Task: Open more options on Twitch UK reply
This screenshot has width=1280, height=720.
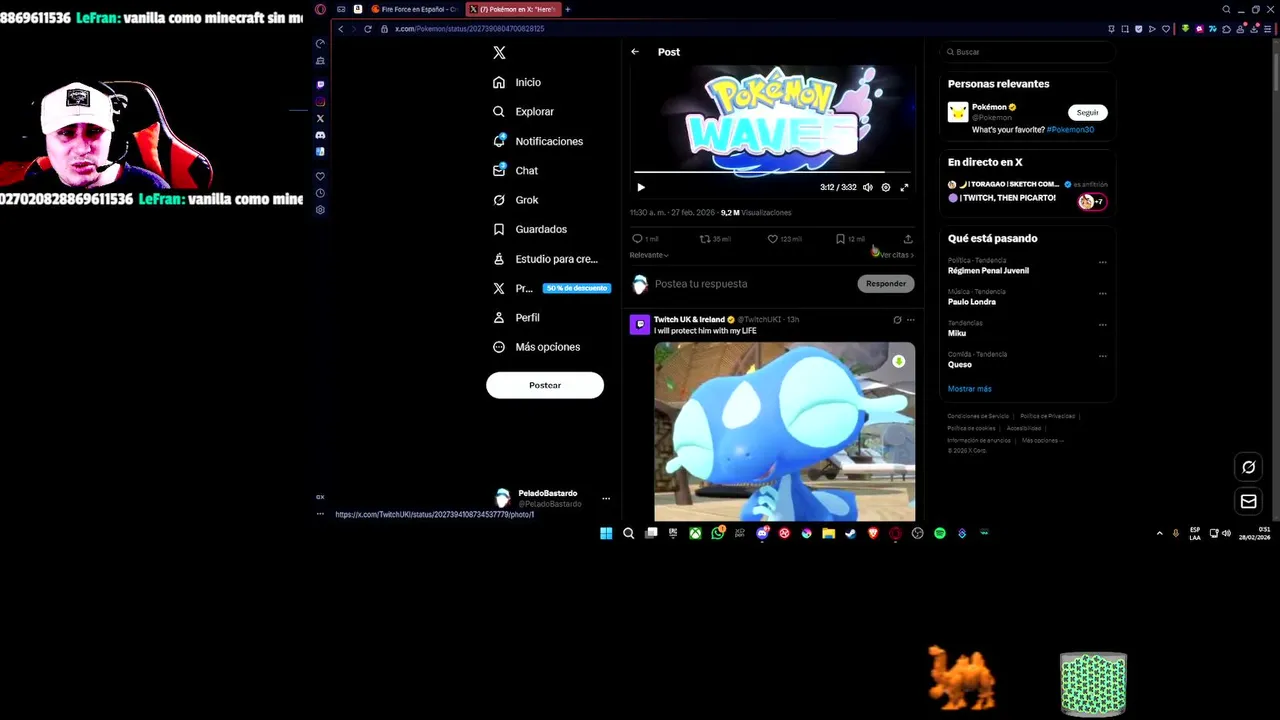Action: tap(910, 320)
